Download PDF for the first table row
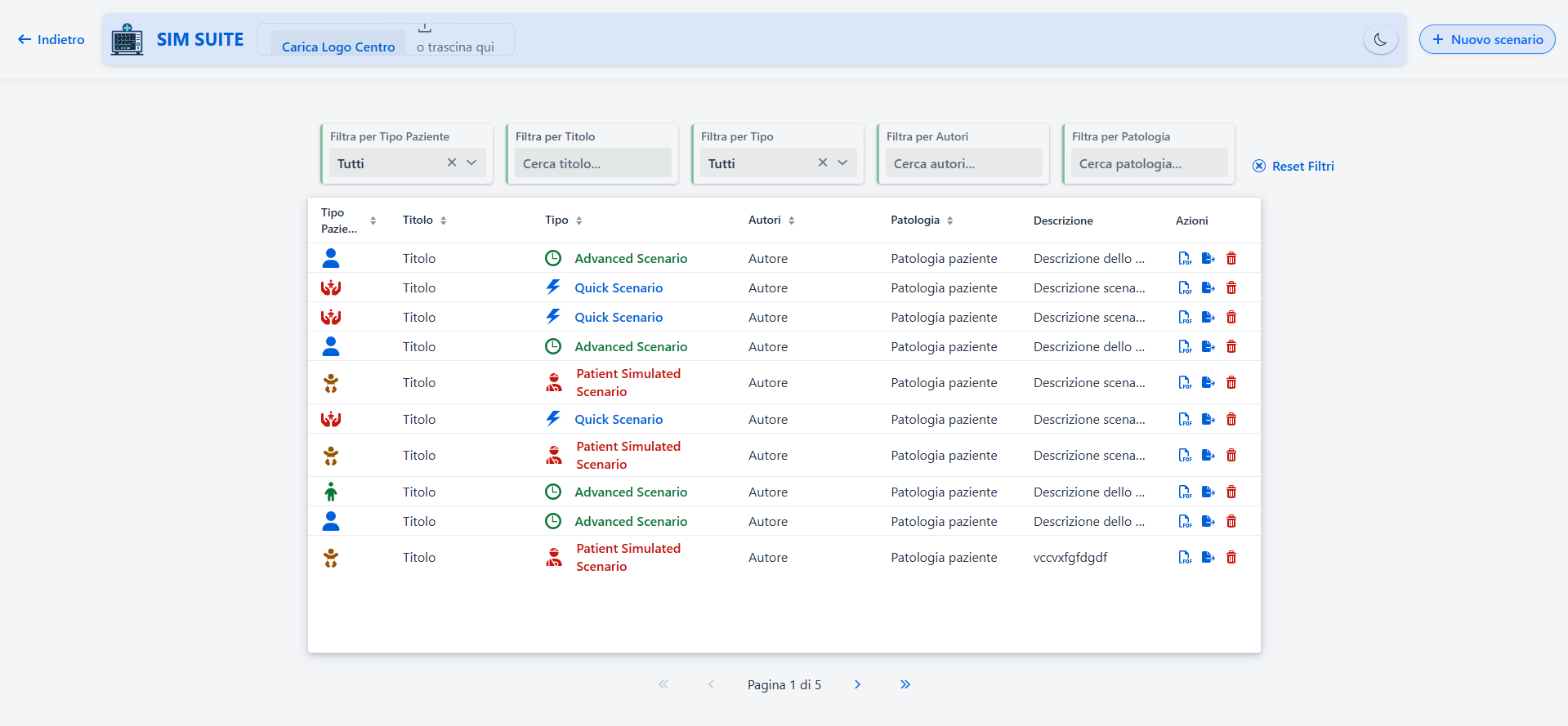The width and height of the screenshot is (1568, 726). click(1185, 258)
